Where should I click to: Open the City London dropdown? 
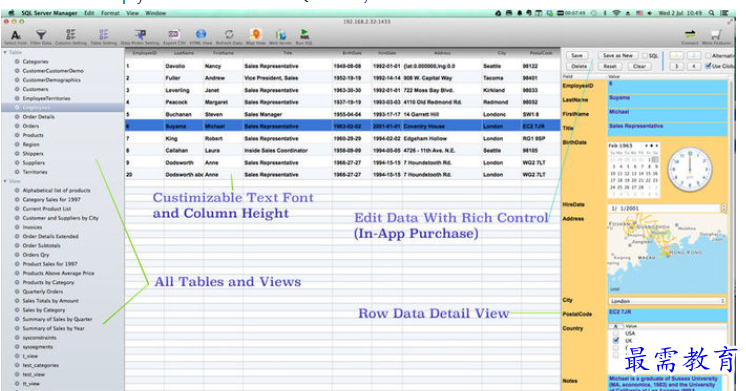(667, 301)
